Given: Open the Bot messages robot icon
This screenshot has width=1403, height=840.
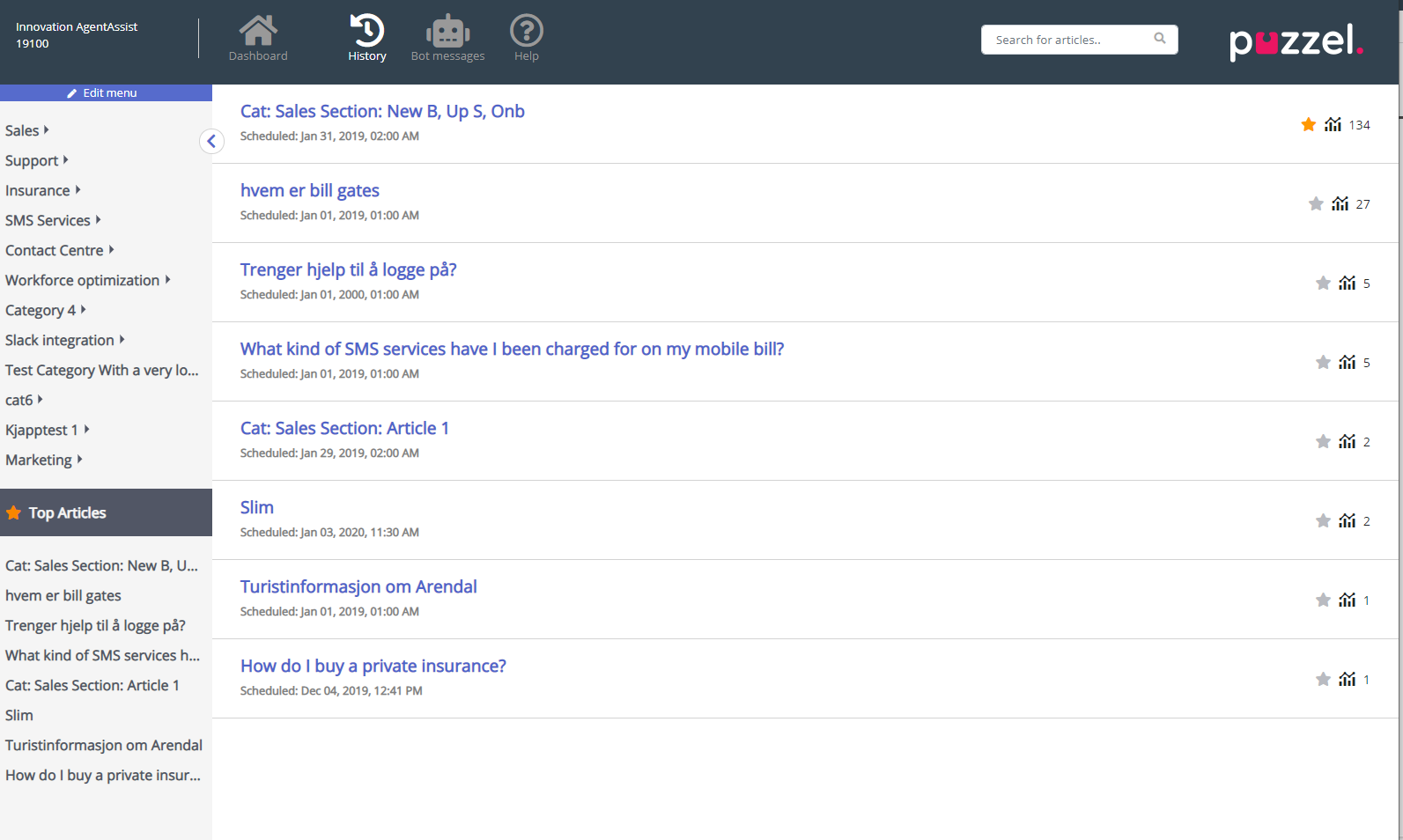Looking at the screenshot, I should (447, 32).
